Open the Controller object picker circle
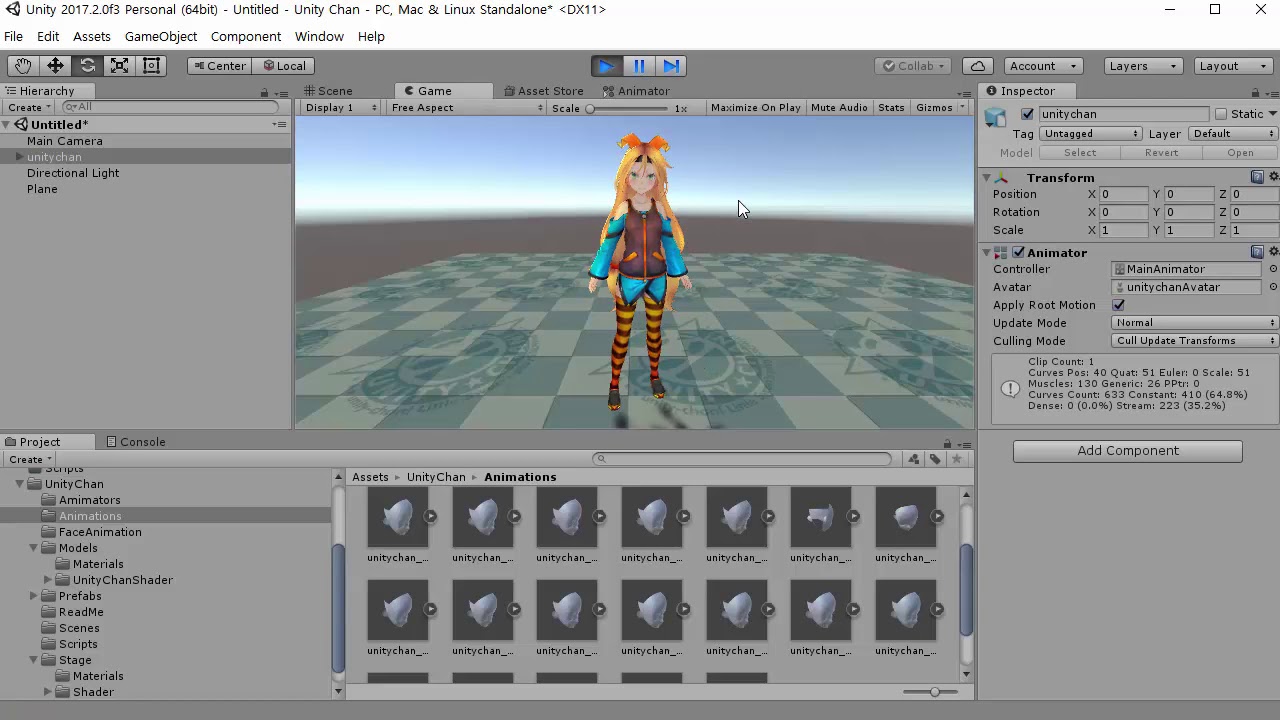This screenshot has width=1280, height=720. tap(1273, 269)
